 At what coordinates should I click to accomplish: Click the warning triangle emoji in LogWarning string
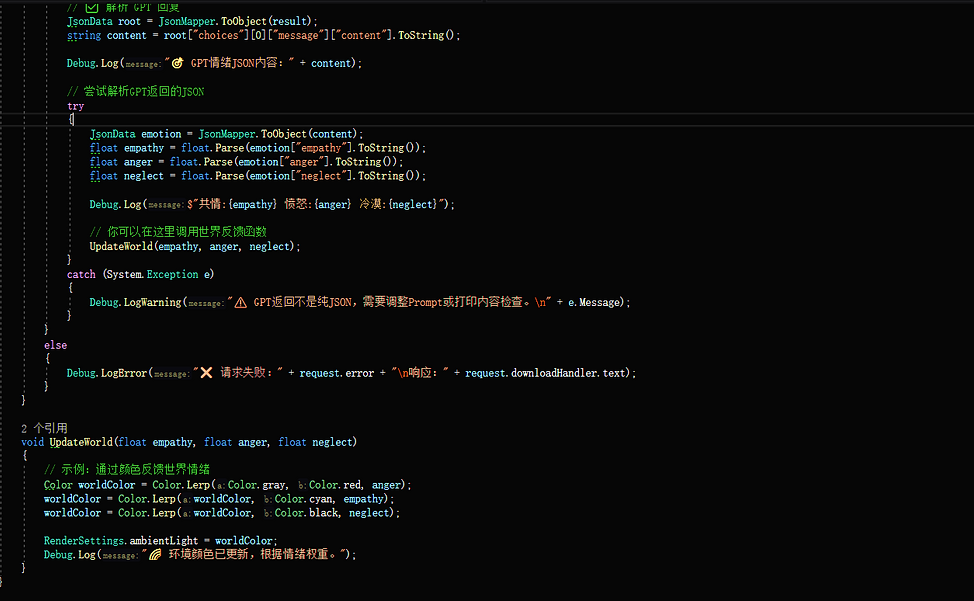pyautogui.click(x=240, y=302)
